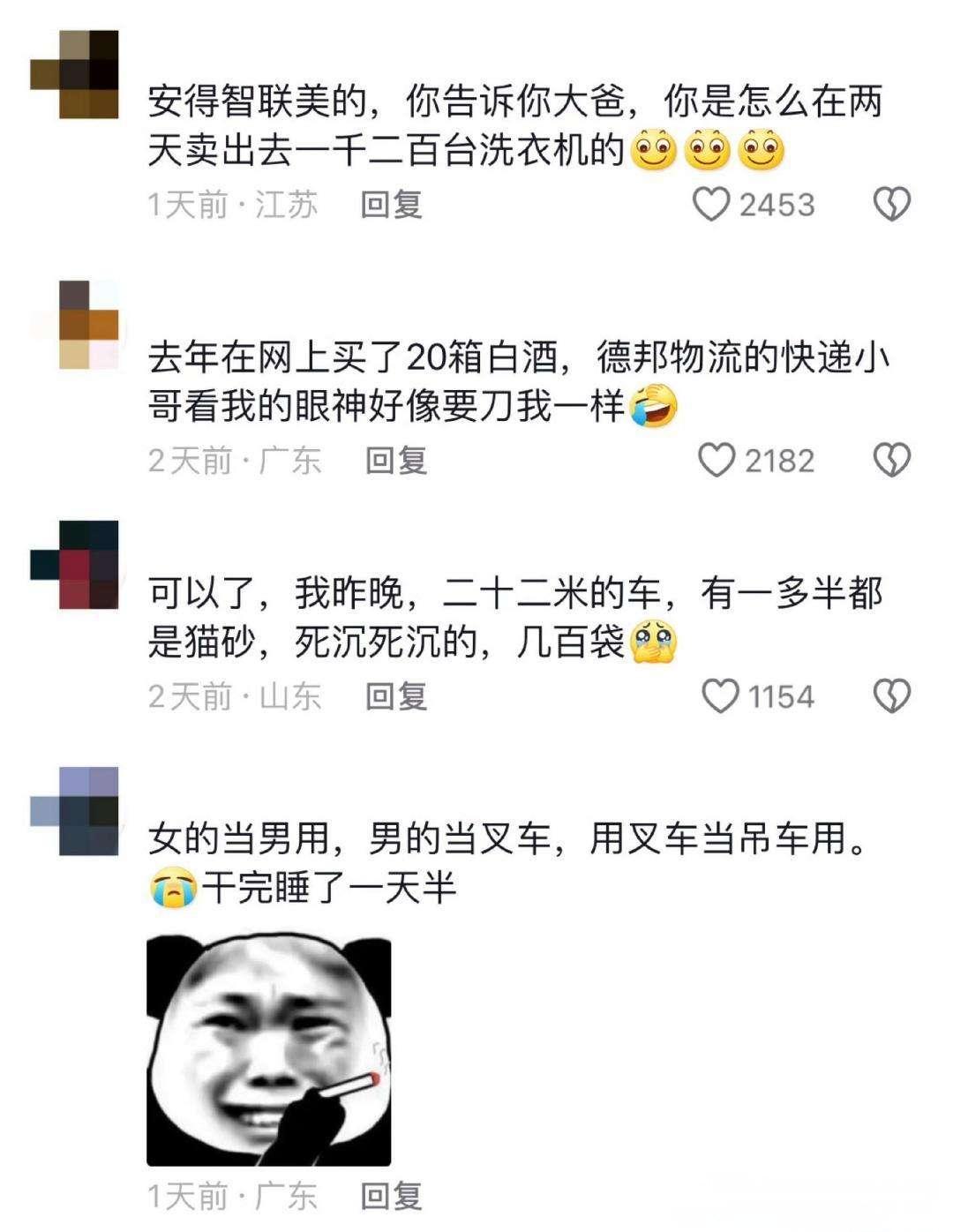Dislike the 猫砂 comment from 山东
The width and height of the screenshot is (953, 1232).
tap(891, 696)
